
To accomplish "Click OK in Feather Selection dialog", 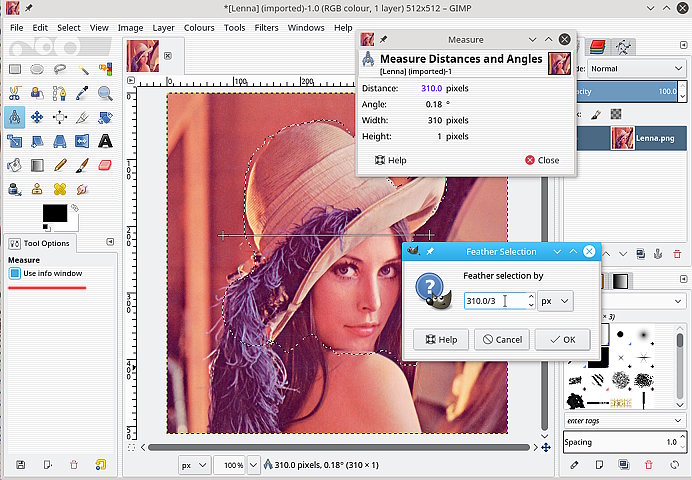I will [561, 339].
